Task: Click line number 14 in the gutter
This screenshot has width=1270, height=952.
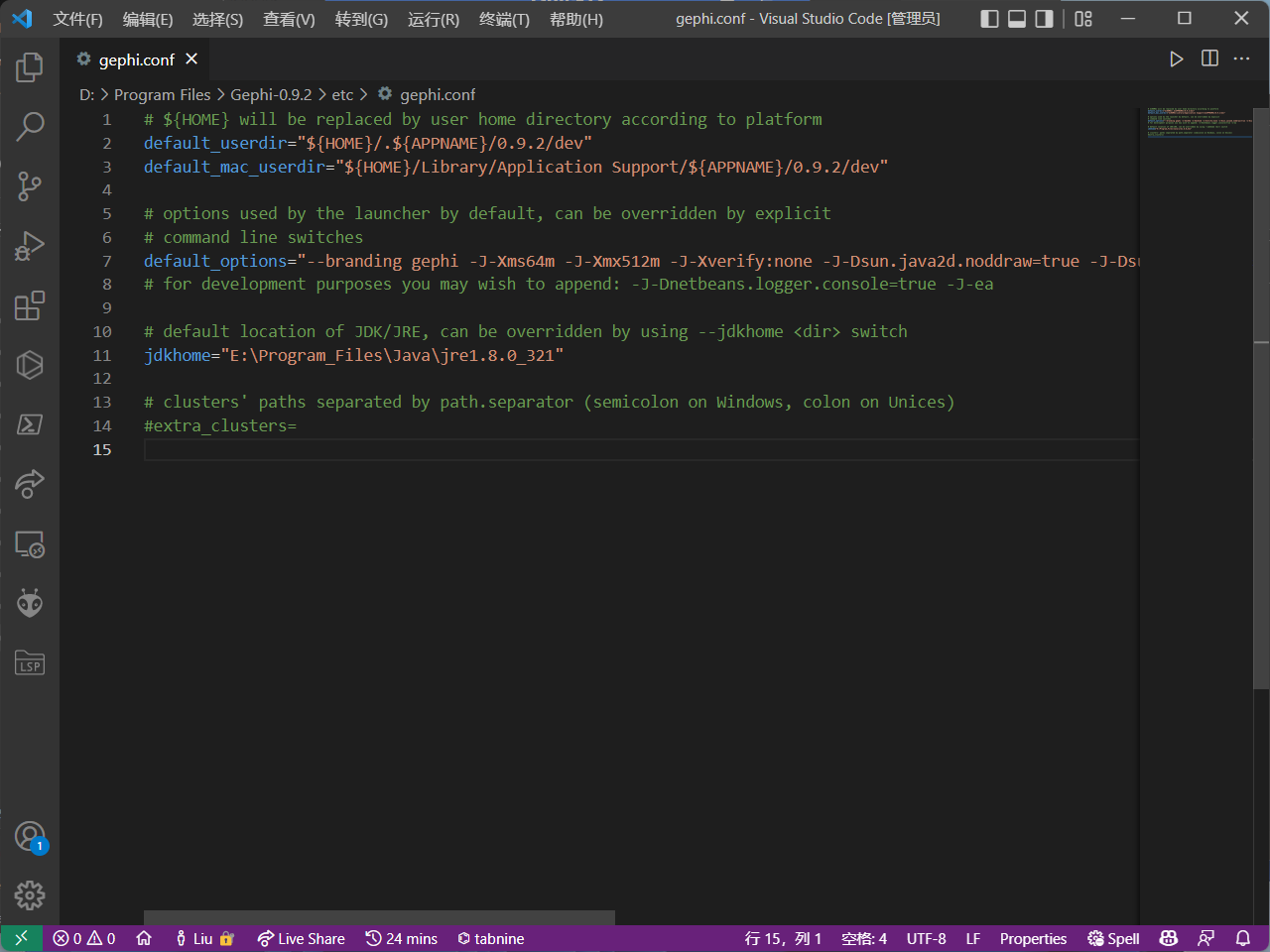Action: (x=102, y=425)
